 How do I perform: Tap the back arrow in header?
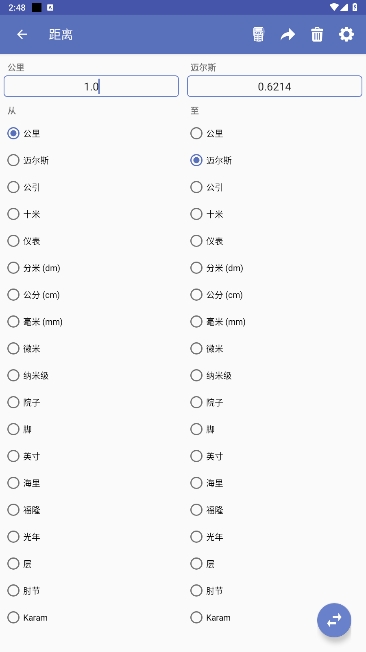click(x=22, y=35)
